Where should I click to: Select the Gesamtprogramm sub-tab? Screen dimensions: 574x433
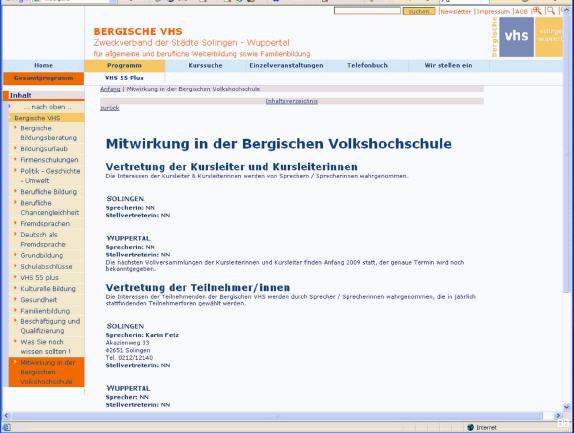[x=44, y=78]
